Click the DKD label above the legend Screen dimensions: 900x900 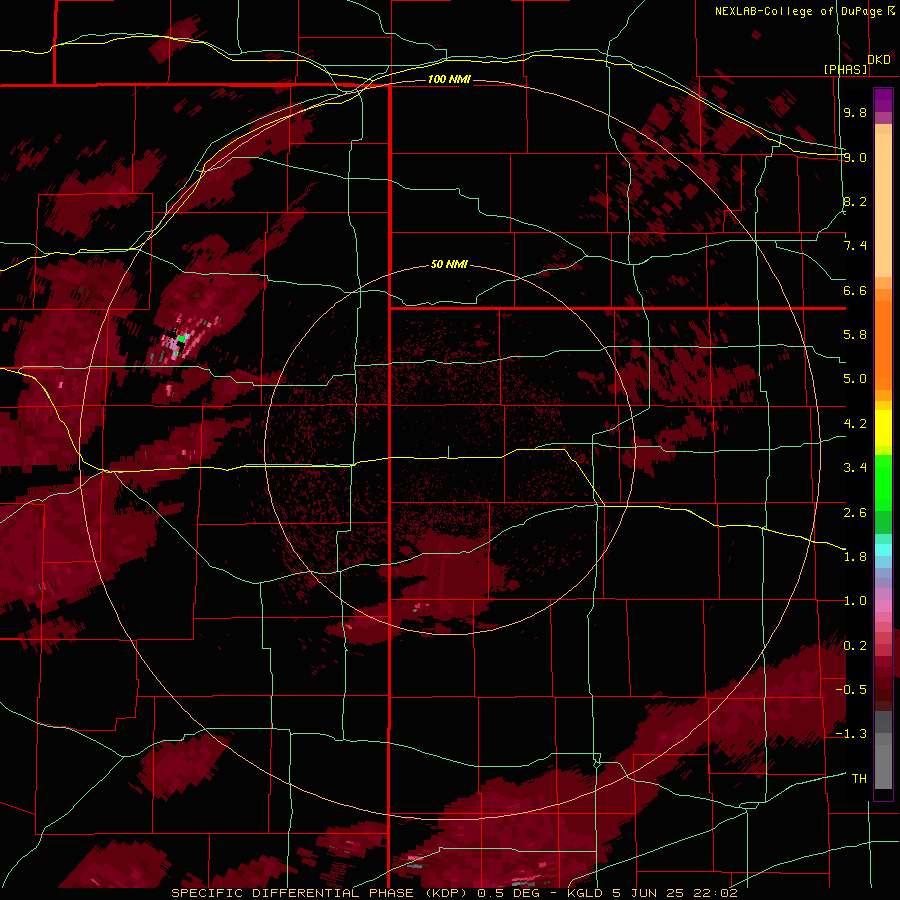[879, 60]
